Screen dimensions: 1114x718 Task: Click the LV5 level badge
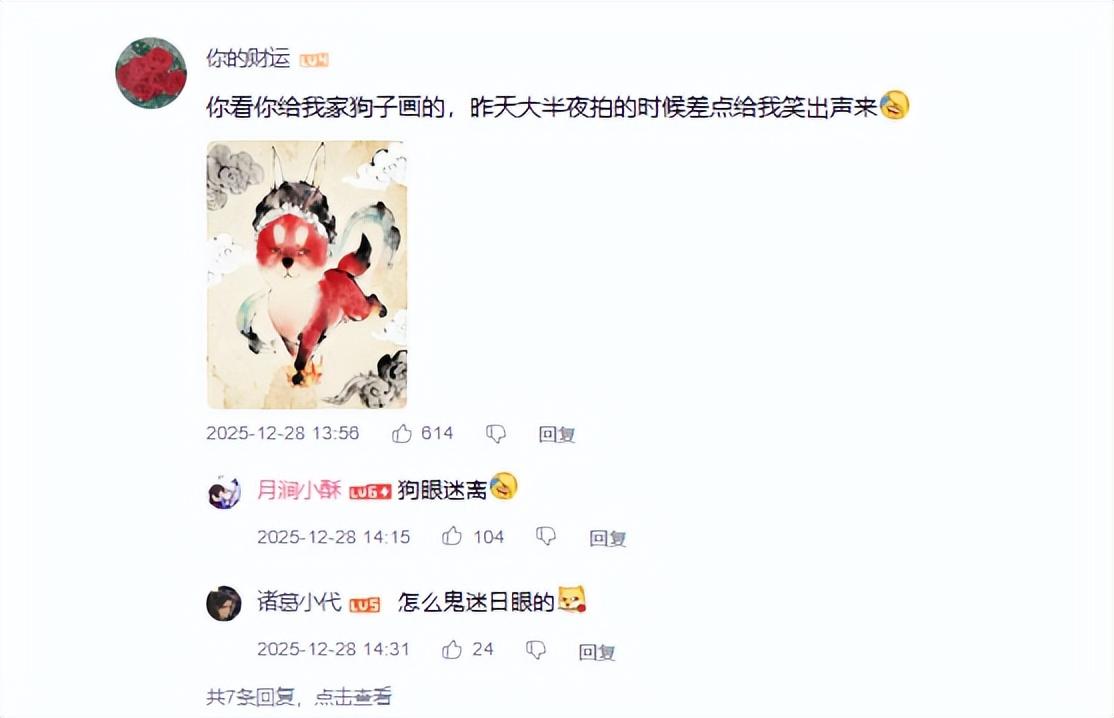364,604
